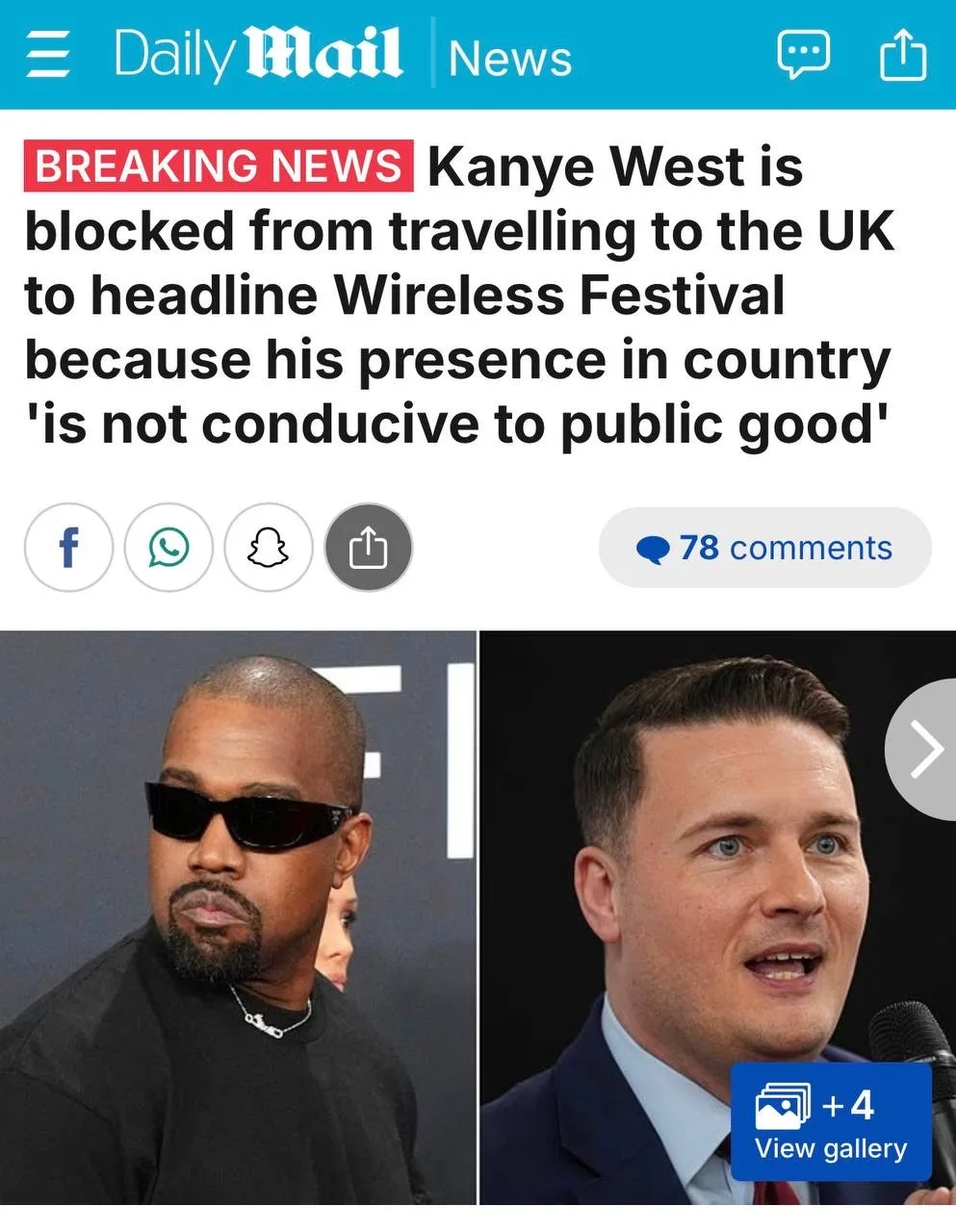Image resolution: width=956 pixels, height=1232 pixels.
Task: Click the View gallery label
Action: (x=831, y=1148)
